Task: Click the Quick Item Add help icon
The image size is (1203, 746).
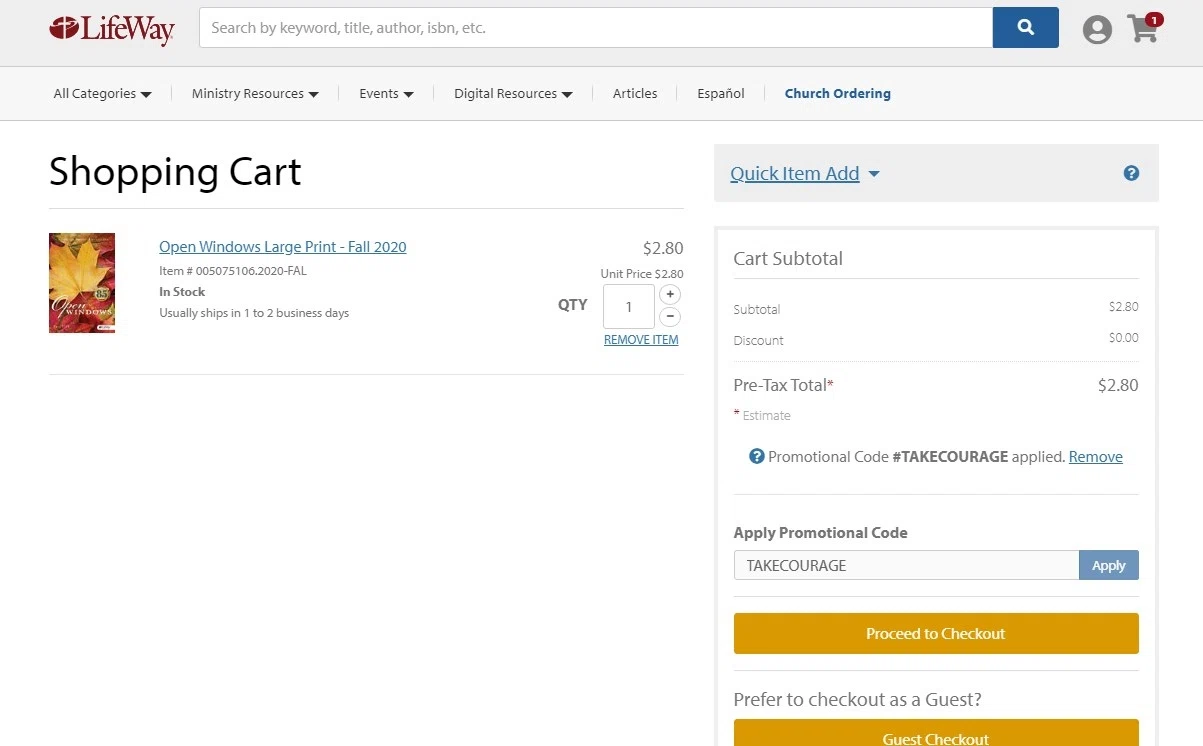Action: tap(1131, 173)
